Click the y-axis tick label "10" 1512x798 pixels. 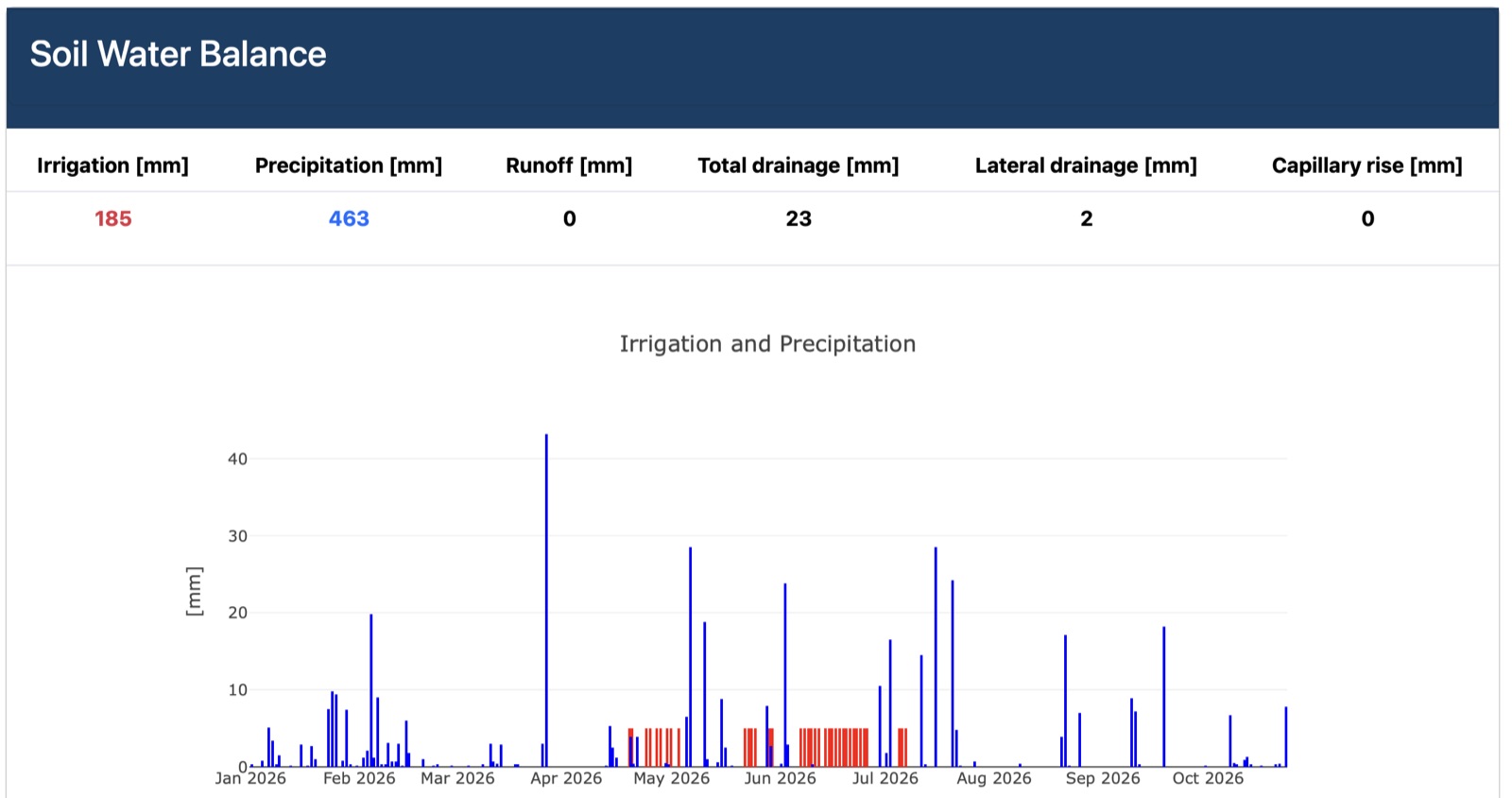pos(237,690)
